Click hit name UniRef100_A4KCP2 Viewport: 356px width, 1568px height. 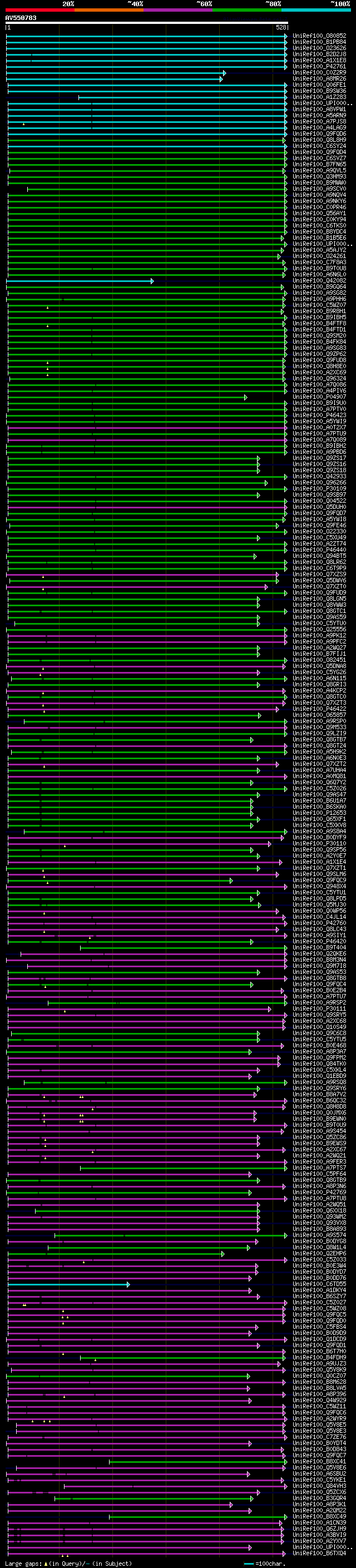[319, 691]
